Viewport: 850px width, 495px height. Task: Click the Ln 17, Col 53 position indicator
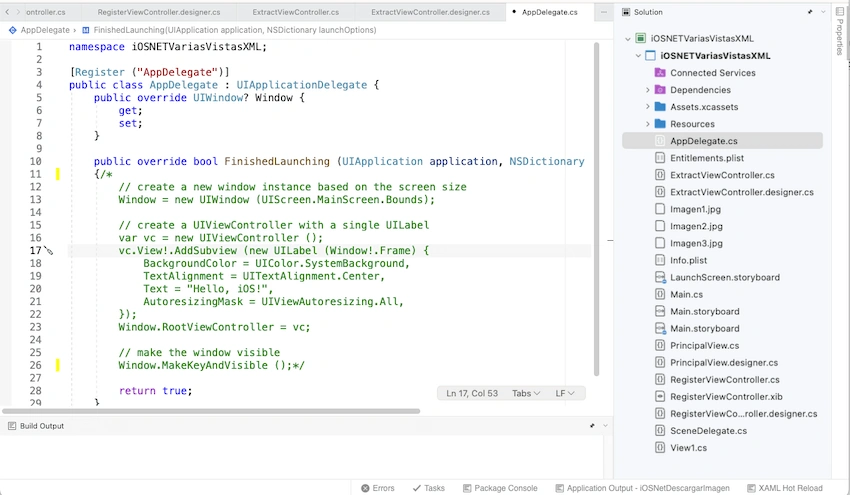pyautogui.click(x=472, y=393)
